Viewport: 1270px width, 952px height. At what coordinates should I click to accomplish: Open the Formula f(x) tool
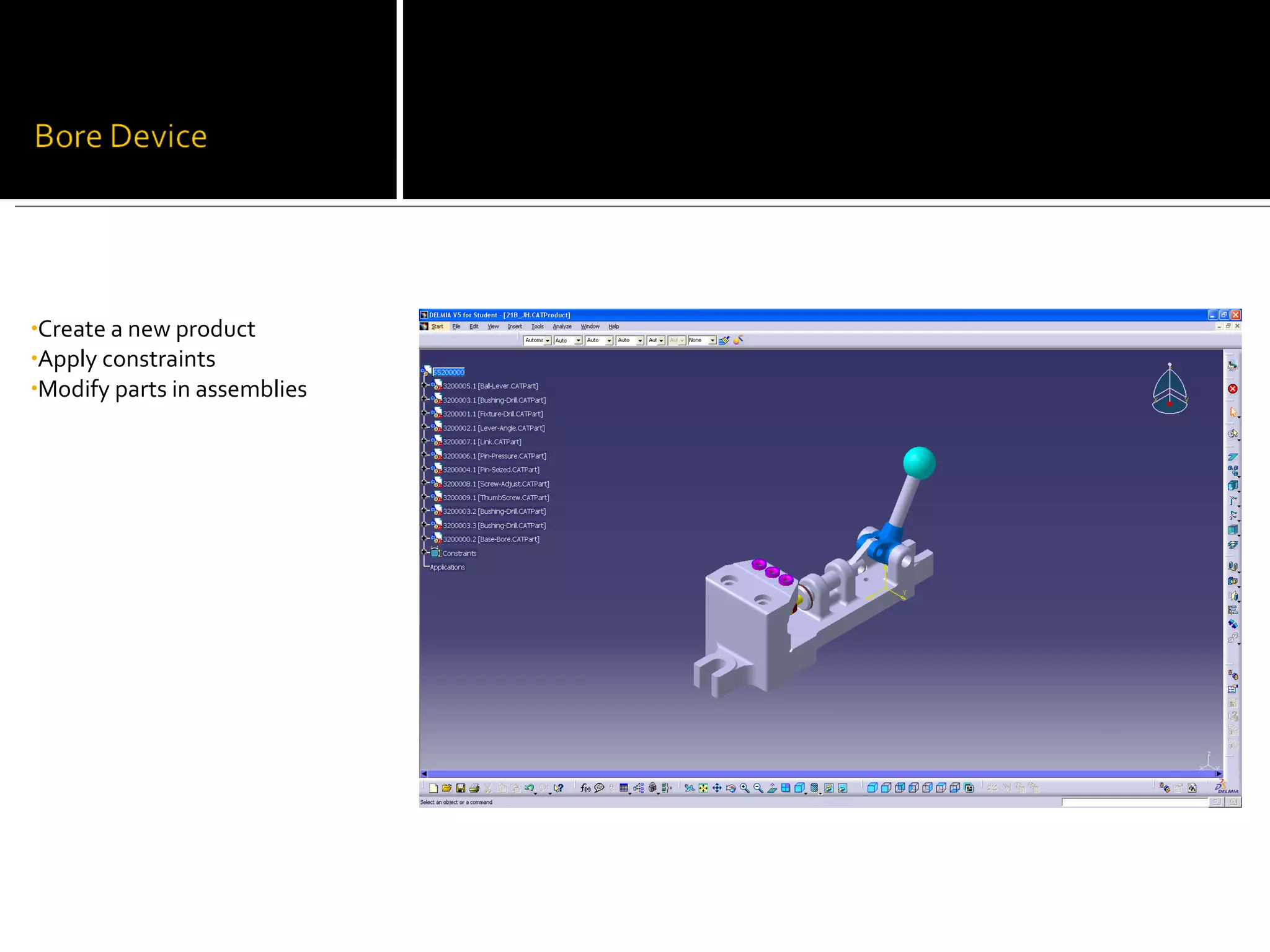click(585, 788)
